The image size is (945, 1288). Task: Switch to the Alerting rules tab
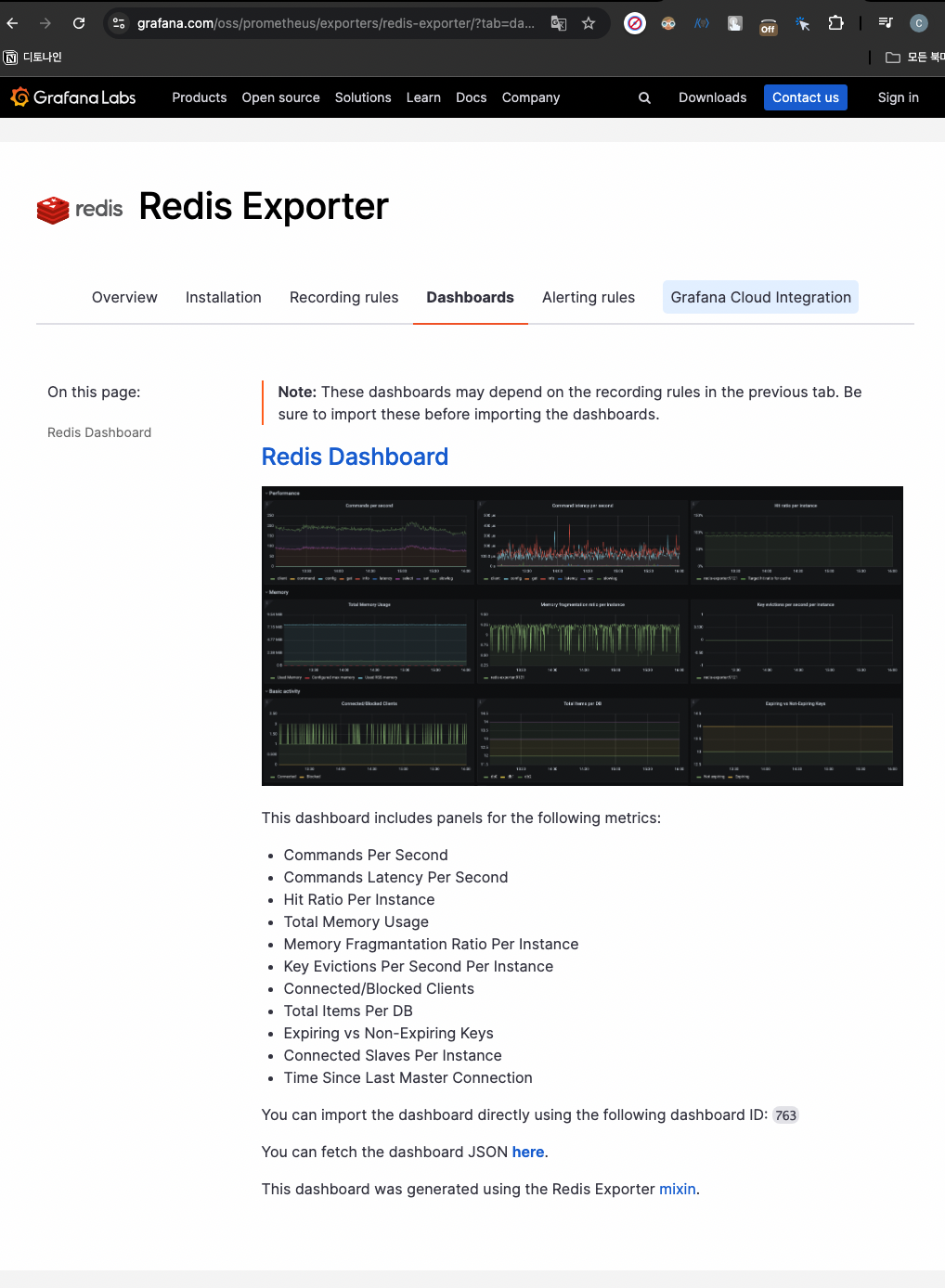[x=589, y=297]
